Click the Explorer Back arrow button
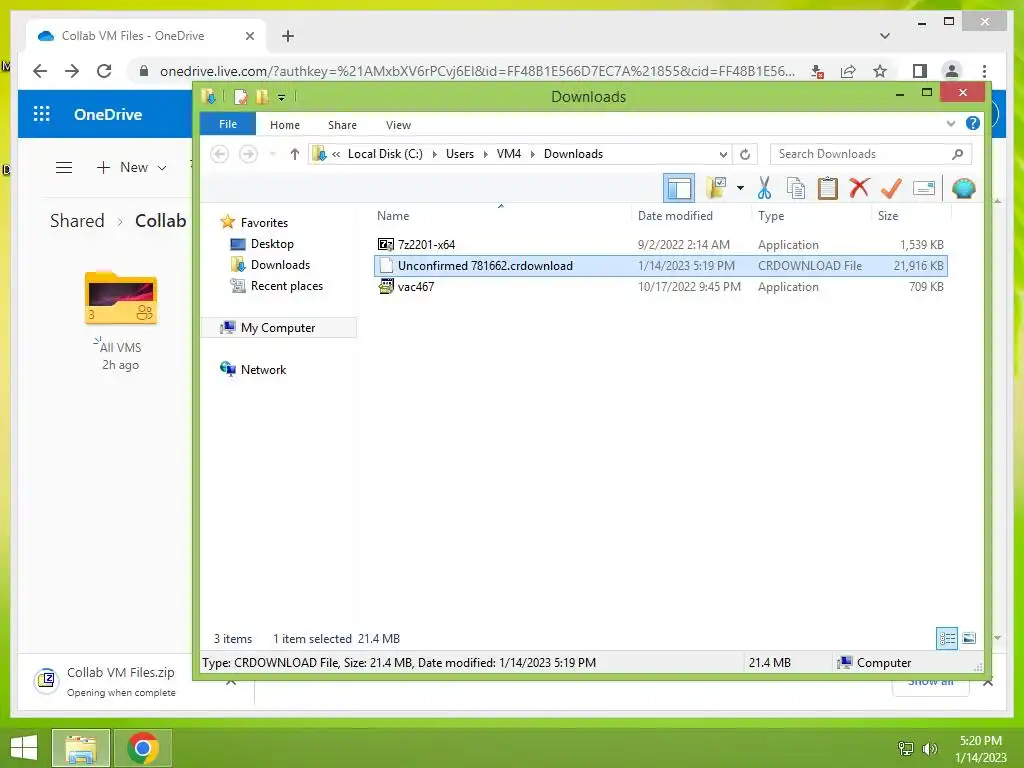 [x=220, y=154]
